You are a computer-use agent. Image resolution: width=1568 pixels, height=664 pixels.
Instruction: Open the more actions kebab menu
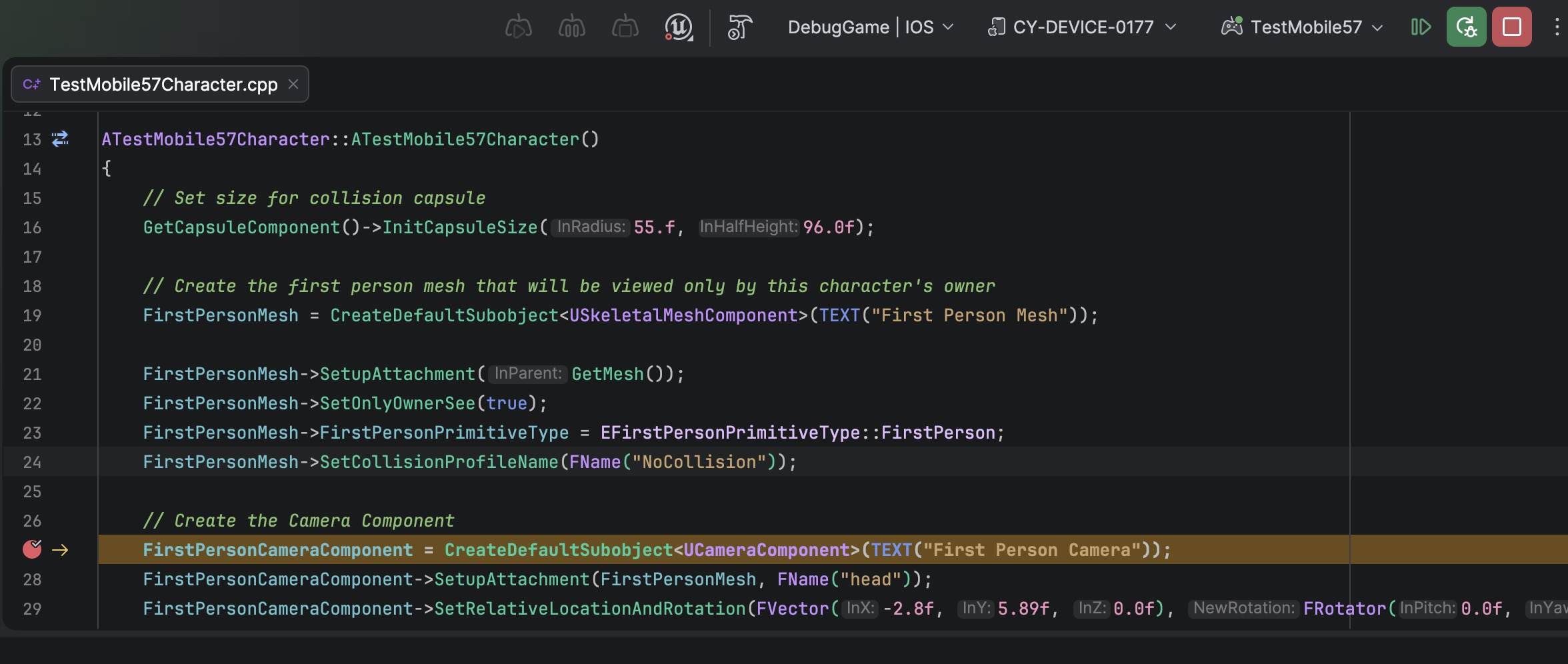(1556, 27)
